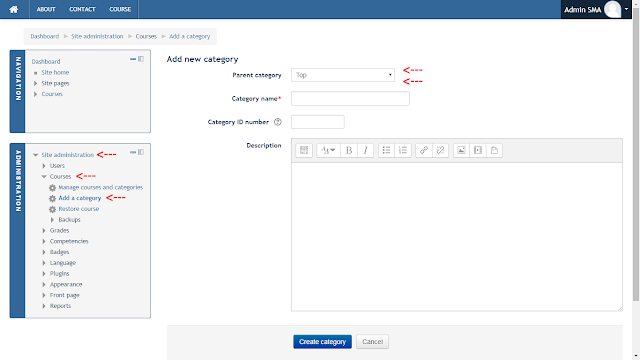Expand Badges in Administration tree
The image size is (640, 360).
(44, 252)
